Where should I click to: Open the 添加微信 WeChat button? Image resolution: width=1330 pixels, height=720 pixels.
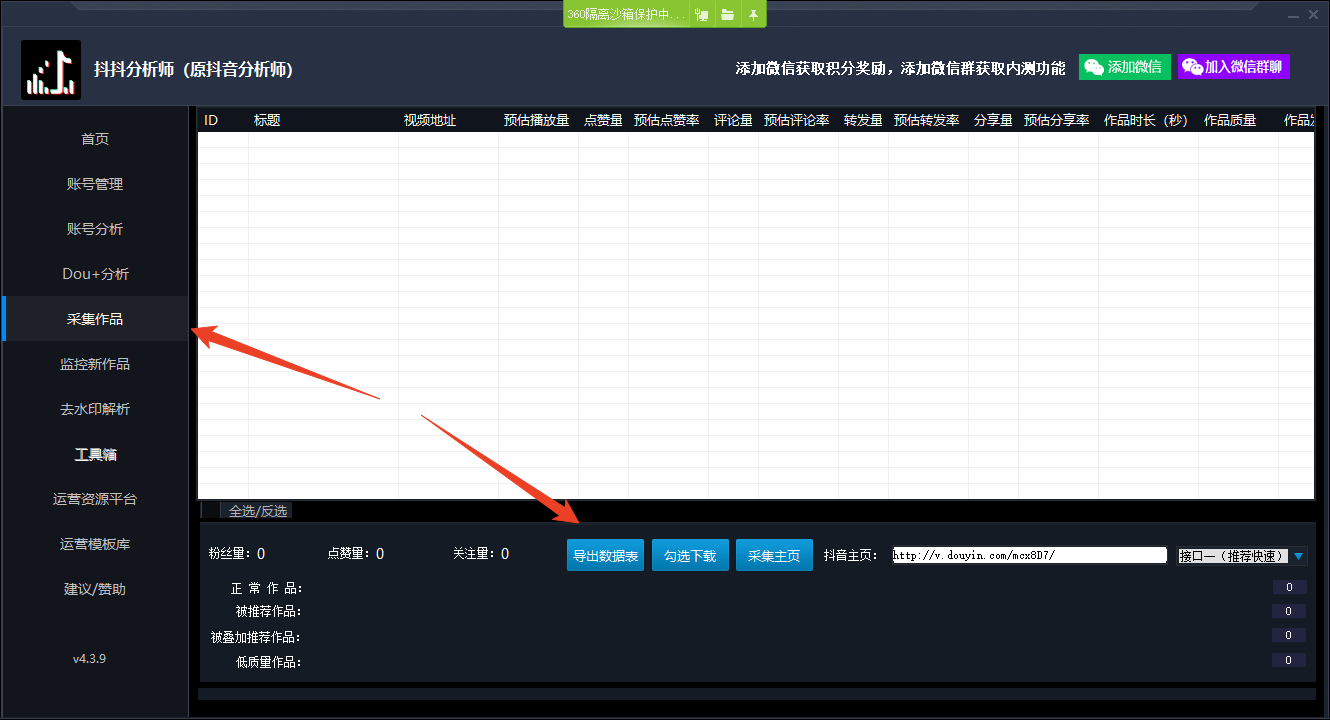pyautogui.click(x=1124, y=66)
